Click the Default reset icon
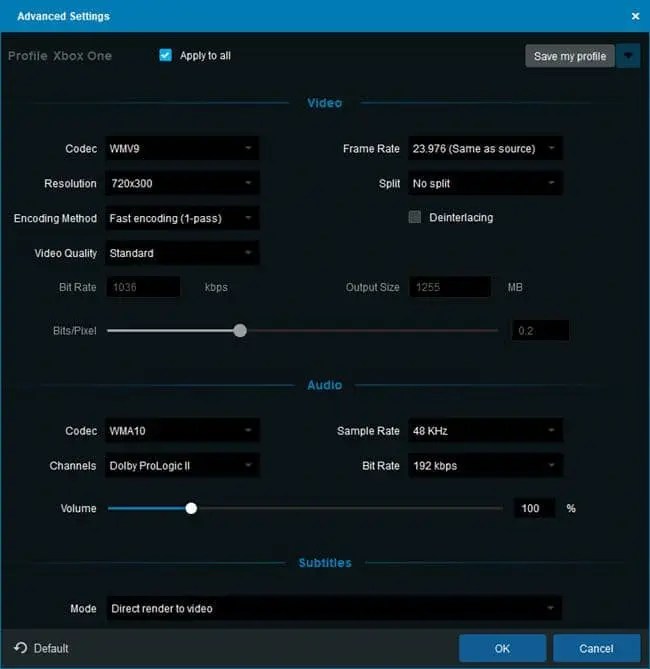The image size is (650, 669). 20,648
